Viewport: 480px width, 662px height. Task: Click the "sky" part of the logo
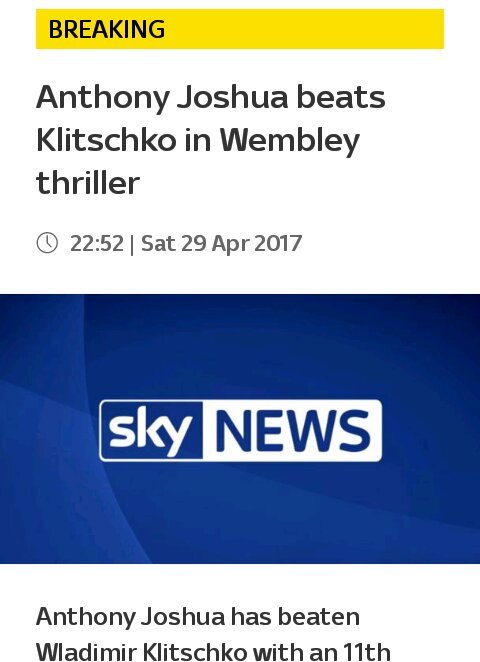[x=151, y=430]
